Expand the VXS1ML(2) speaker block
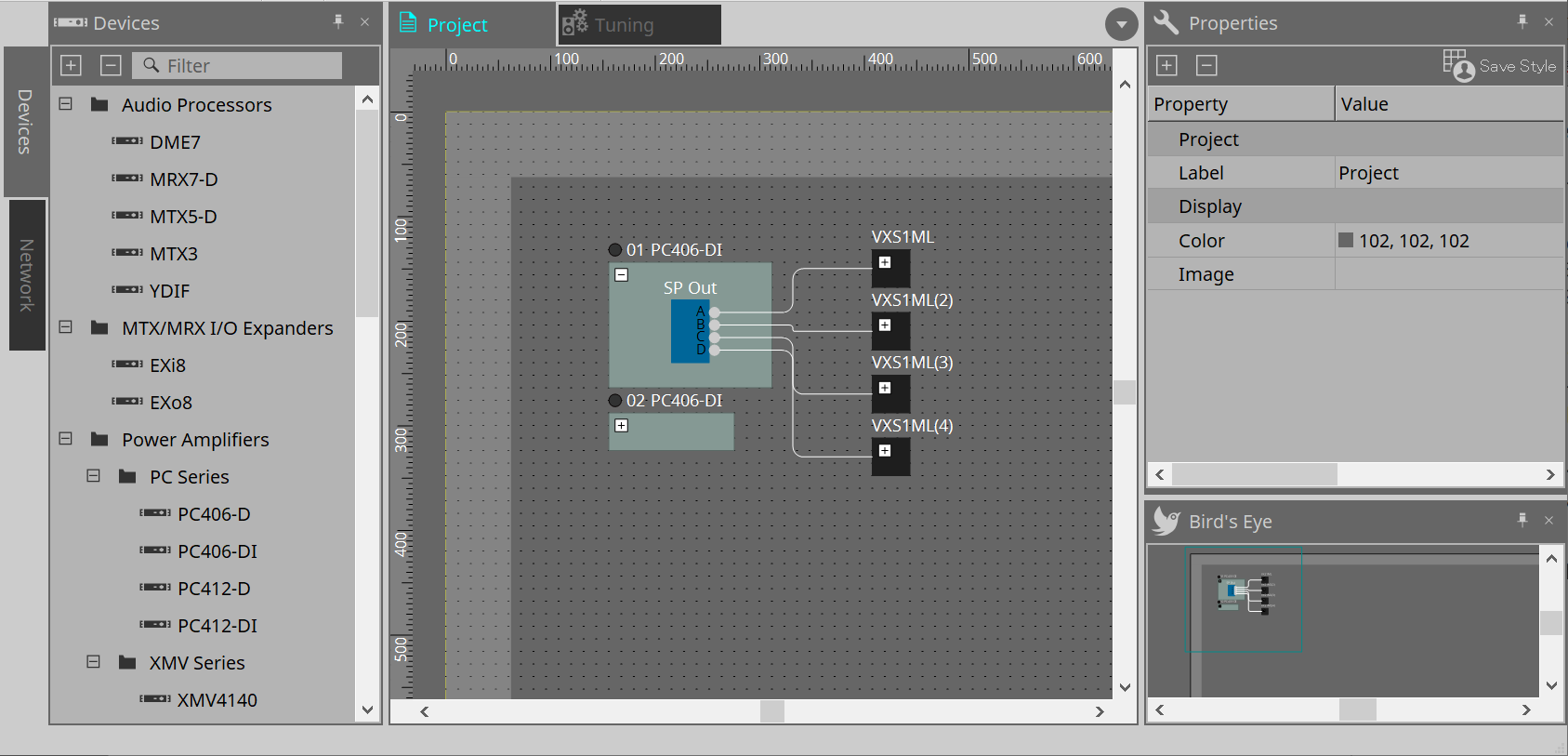This screenshot has width=1568, height=756. coord(885,325)
